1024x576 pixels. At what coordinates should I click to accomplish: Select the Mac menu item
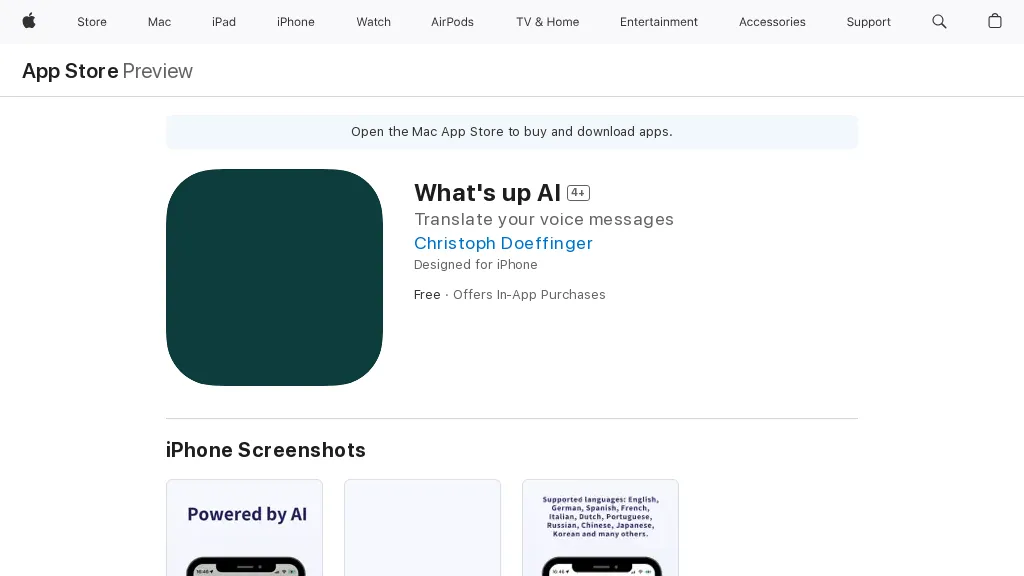tap(159, 21)
